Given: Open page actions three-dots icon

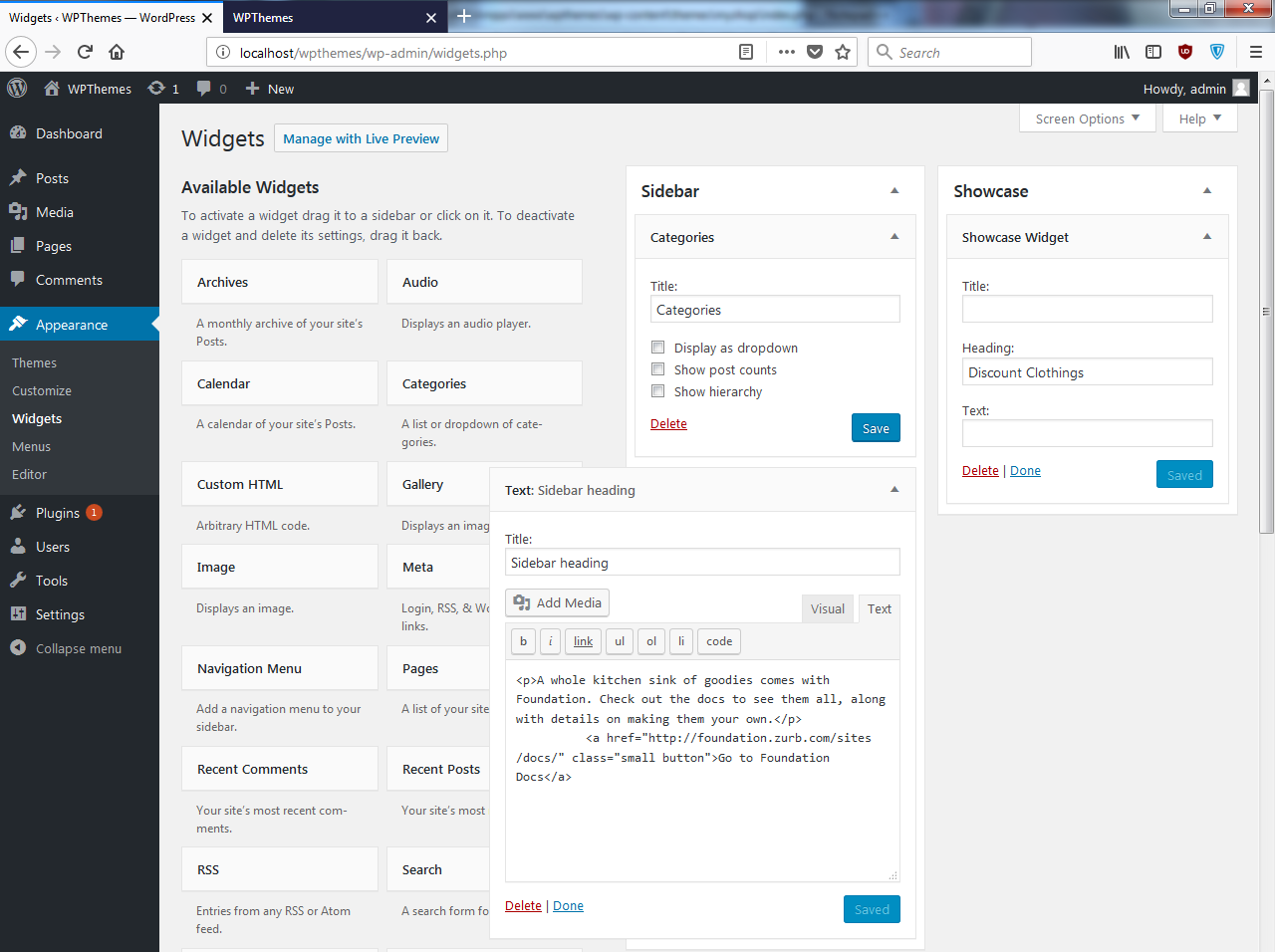Looking at the screenshot, I should coord(786,52).
